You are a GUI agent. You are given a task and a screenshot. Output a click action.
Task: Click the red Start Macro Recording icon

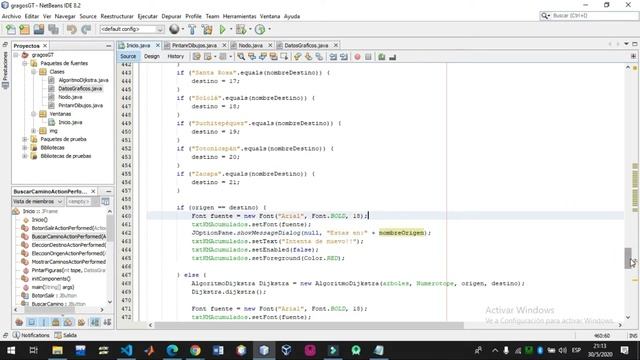coord(358,57)
